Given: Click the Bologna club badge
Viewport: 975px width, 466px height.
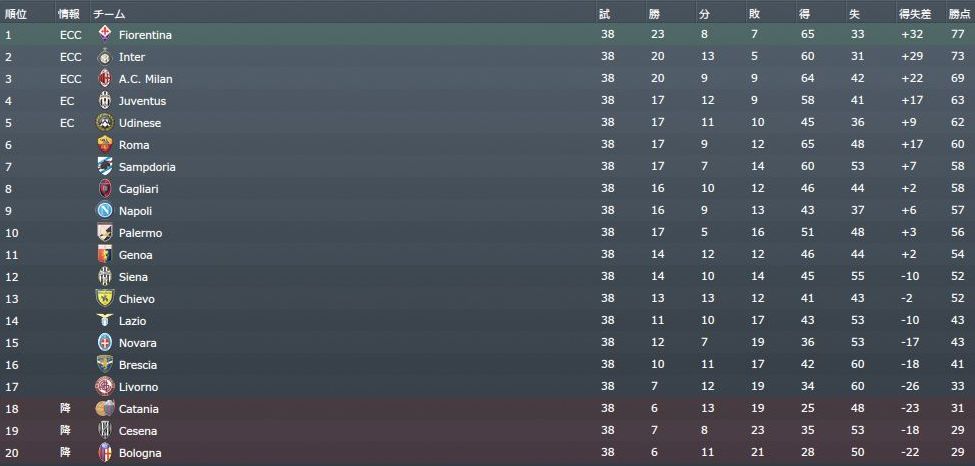Looking at the screenshot, I should [104, 453].
